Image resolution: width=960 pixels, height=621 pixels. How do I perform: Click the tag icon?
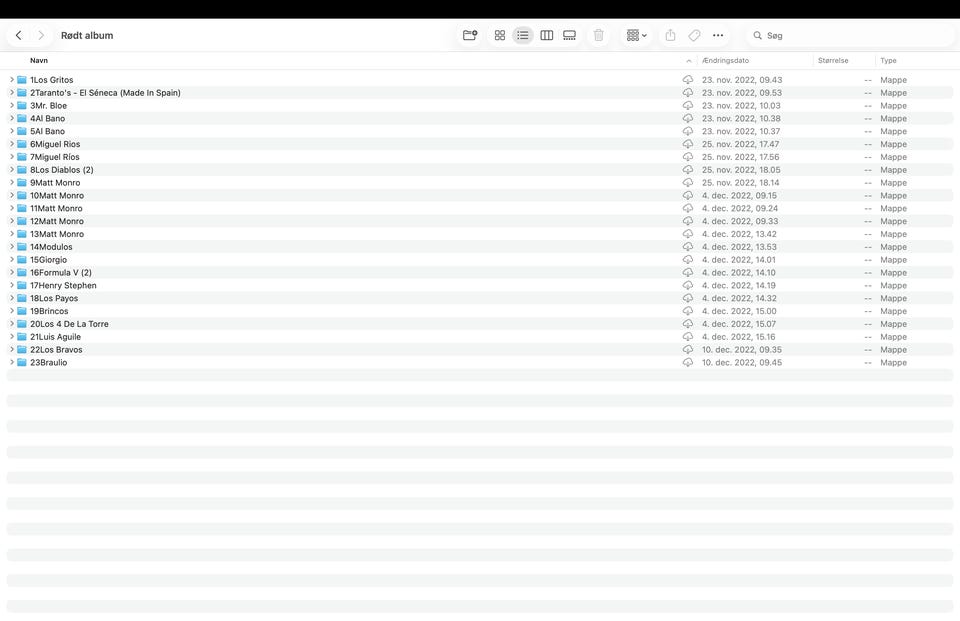click(694, 36)
